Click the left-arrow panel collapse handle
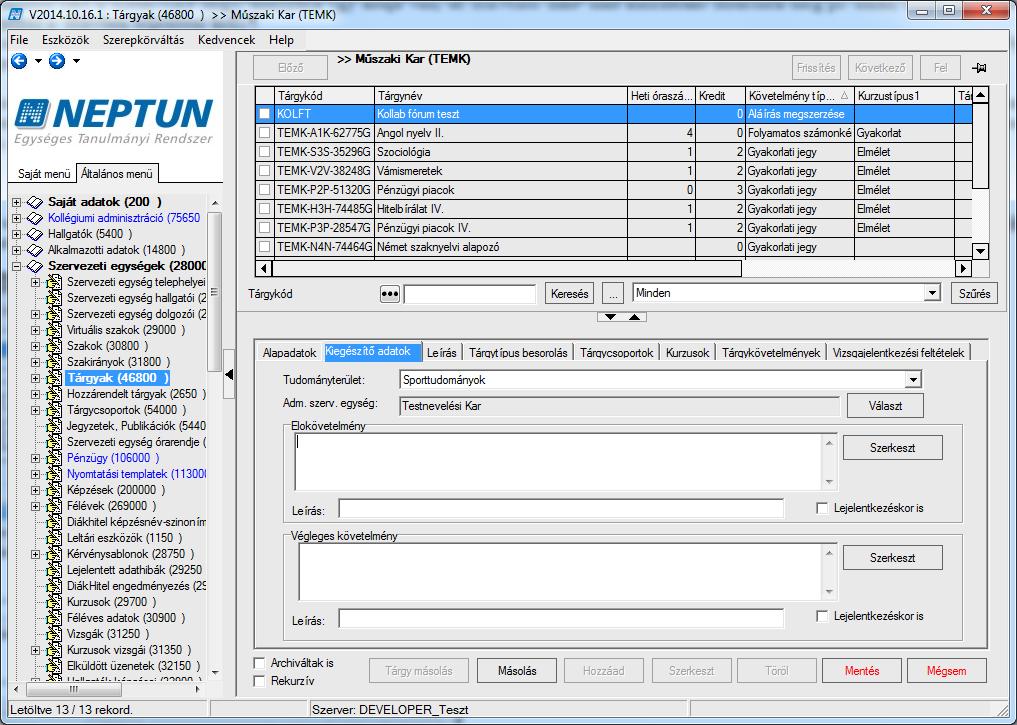Viewport: 1017px width, 725px height. coord(229,374)
